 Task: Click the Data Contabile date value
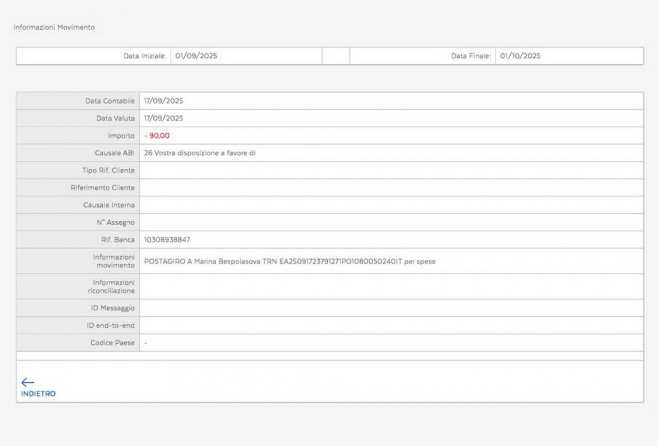pyautogui.click(x=164, y=100)
